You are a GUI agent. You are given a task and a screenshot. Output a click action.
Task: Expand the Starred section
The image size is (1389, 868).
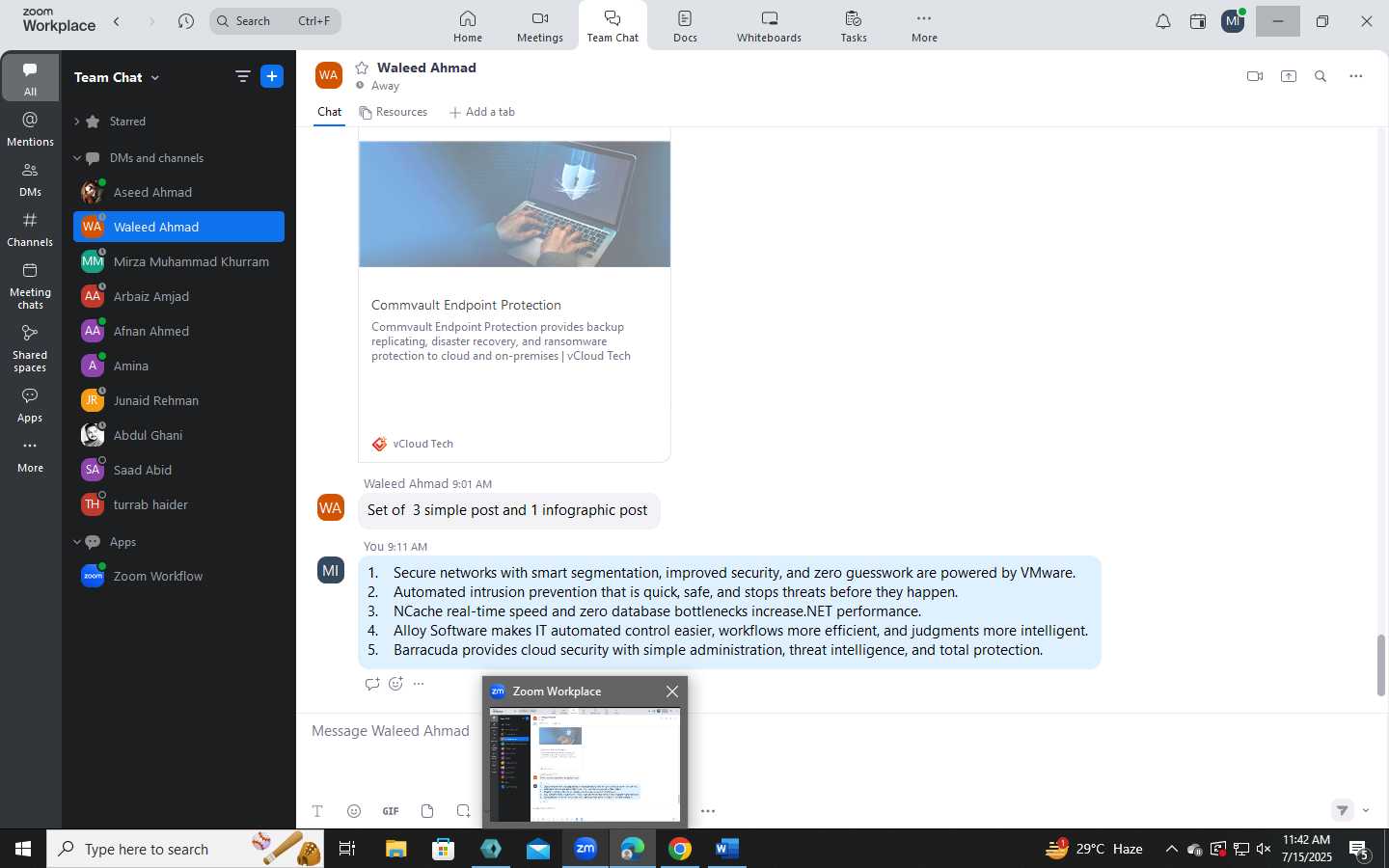[76, 122]
